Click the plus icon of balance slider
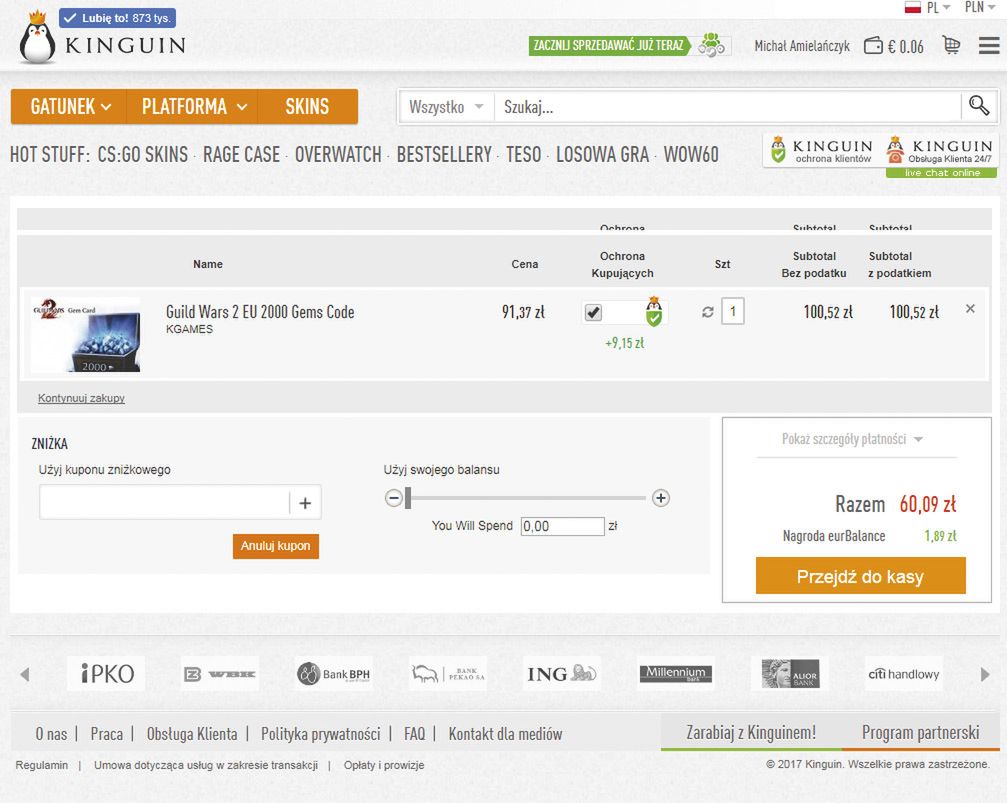1007x803 pixels. tap(661, 498)
